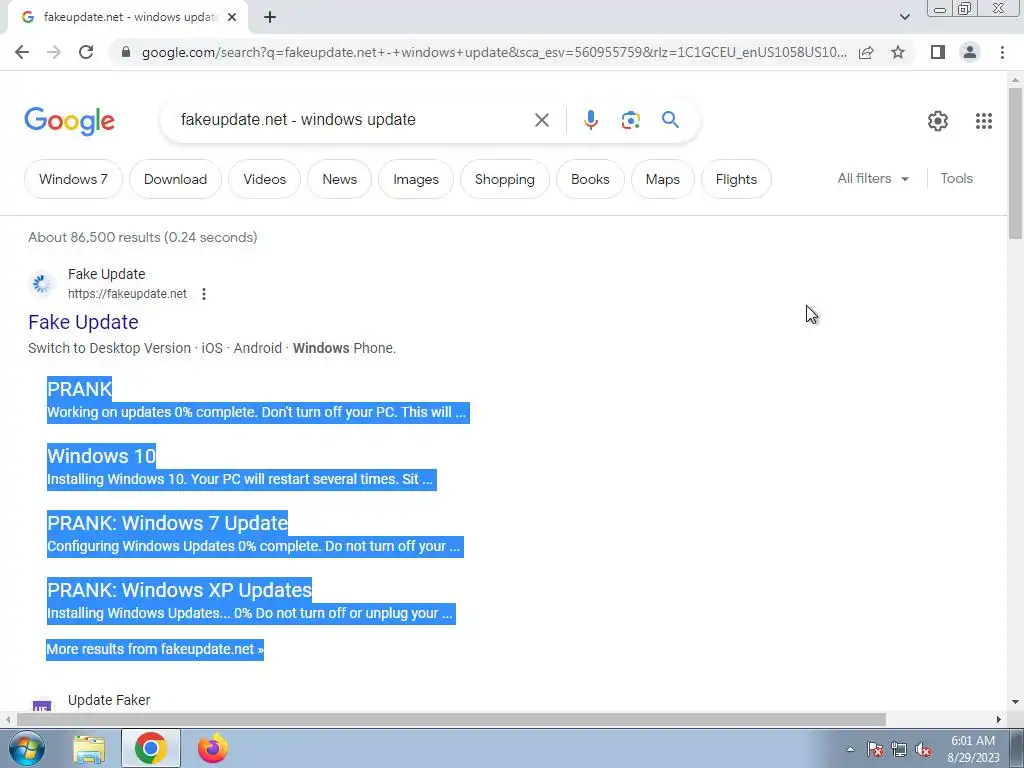Close the fakeupdate.net browser tab

click(232, 18)
